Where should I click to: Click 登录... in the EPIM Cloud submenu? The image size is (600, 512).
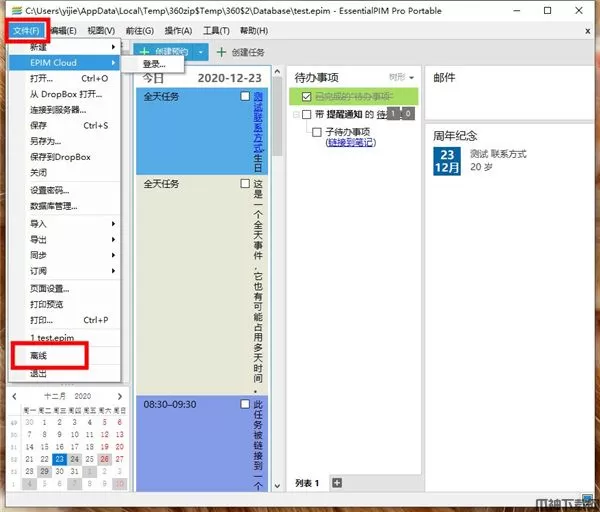tap(154, 64)
